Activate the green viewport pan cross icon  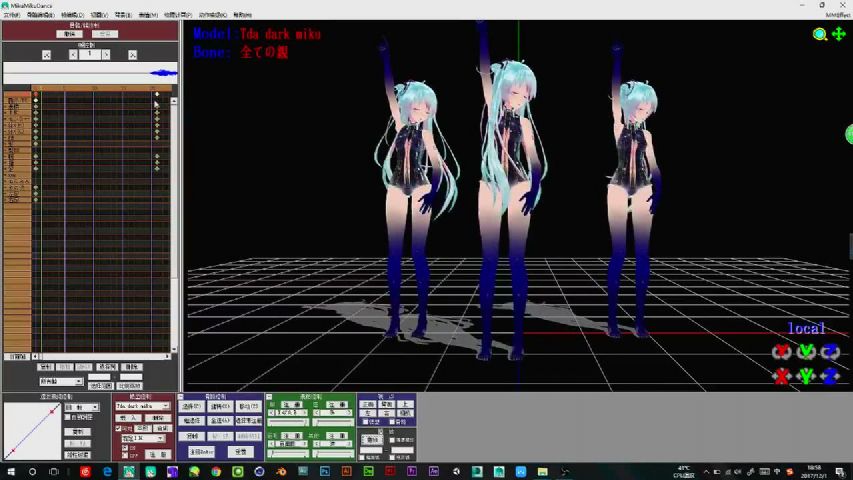point(839,34)
